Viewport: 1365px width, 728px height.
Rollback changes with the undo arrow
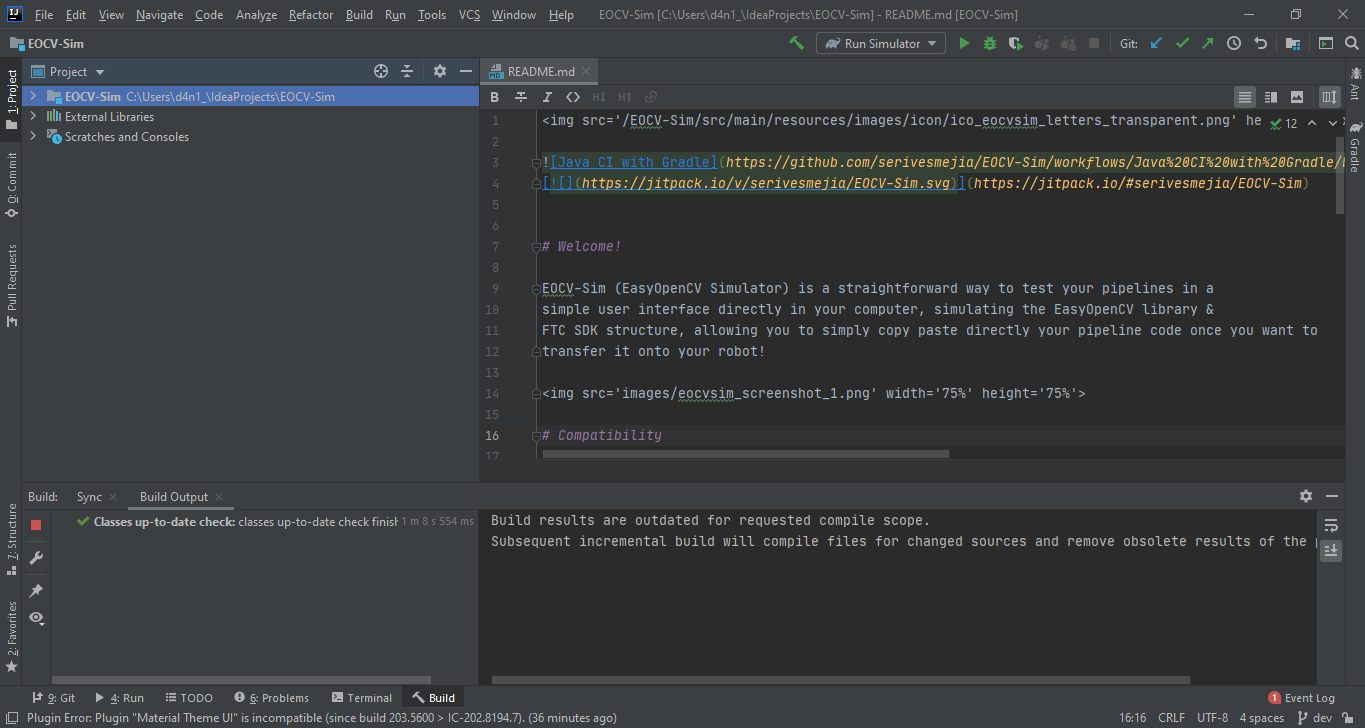tap(1260, 43)
